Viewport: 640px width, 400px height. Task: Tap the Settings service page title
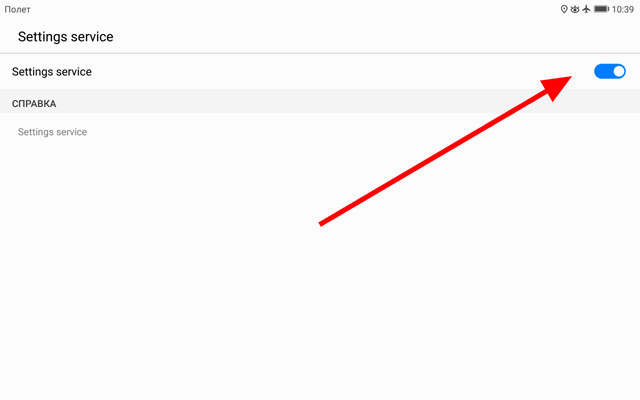click(65, 37)
